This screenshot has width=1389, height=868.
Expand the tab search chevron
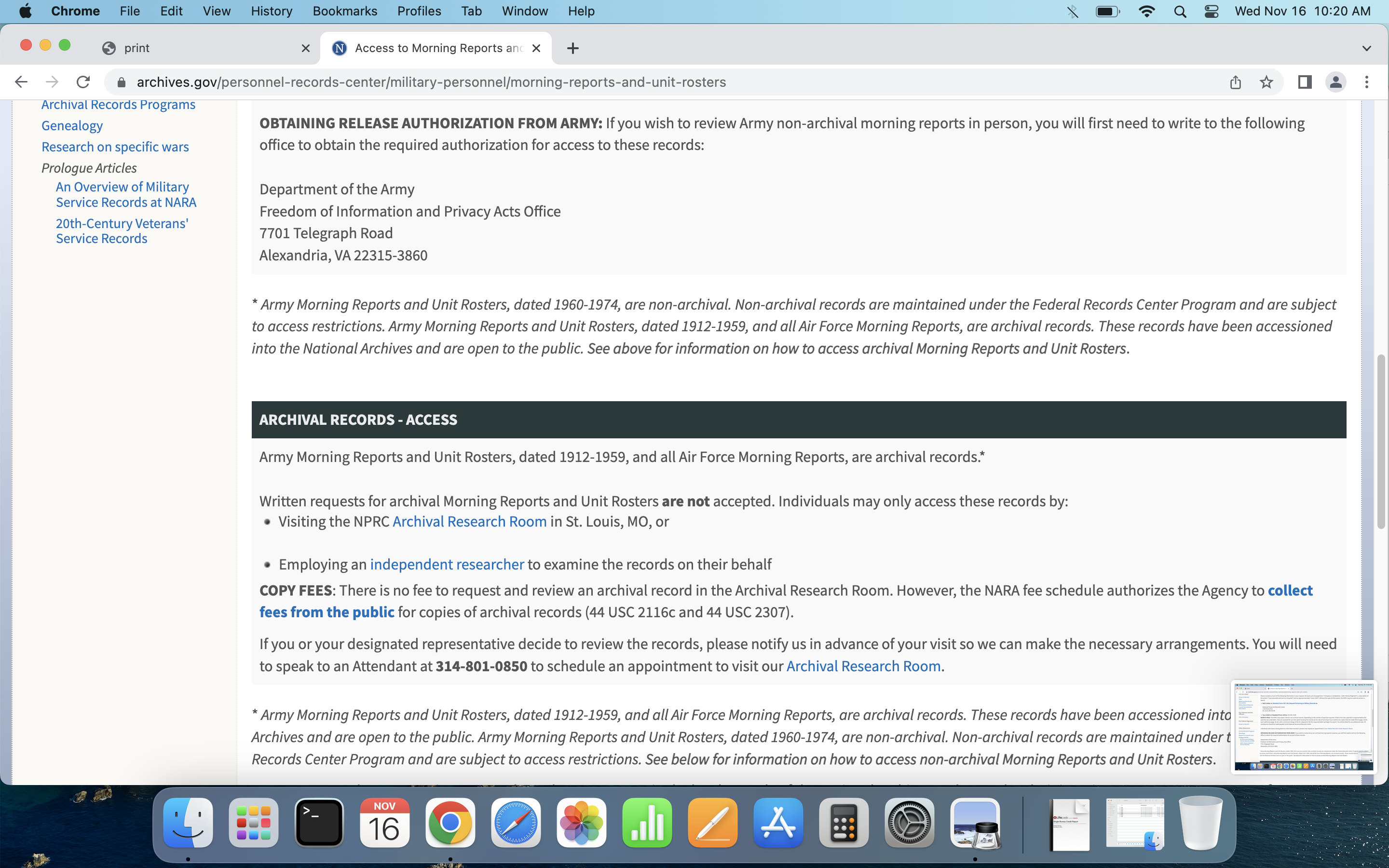(1366, 48)
